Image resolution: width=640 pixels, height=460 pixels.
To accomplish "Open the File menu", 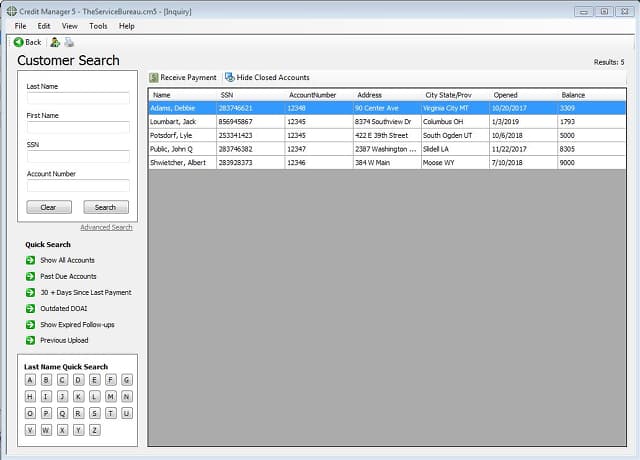I will (20, 26).
